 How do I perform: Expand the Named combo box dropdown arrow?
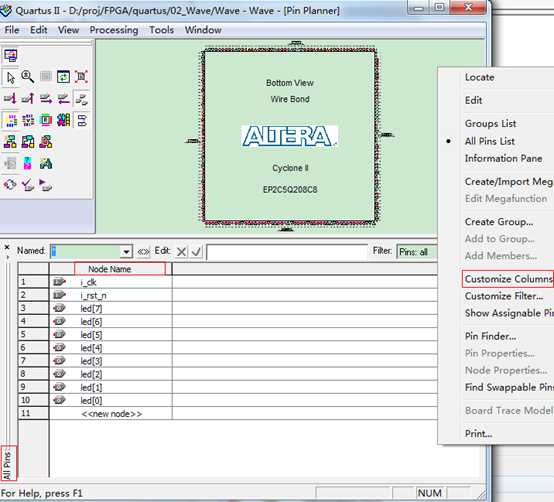126,252
